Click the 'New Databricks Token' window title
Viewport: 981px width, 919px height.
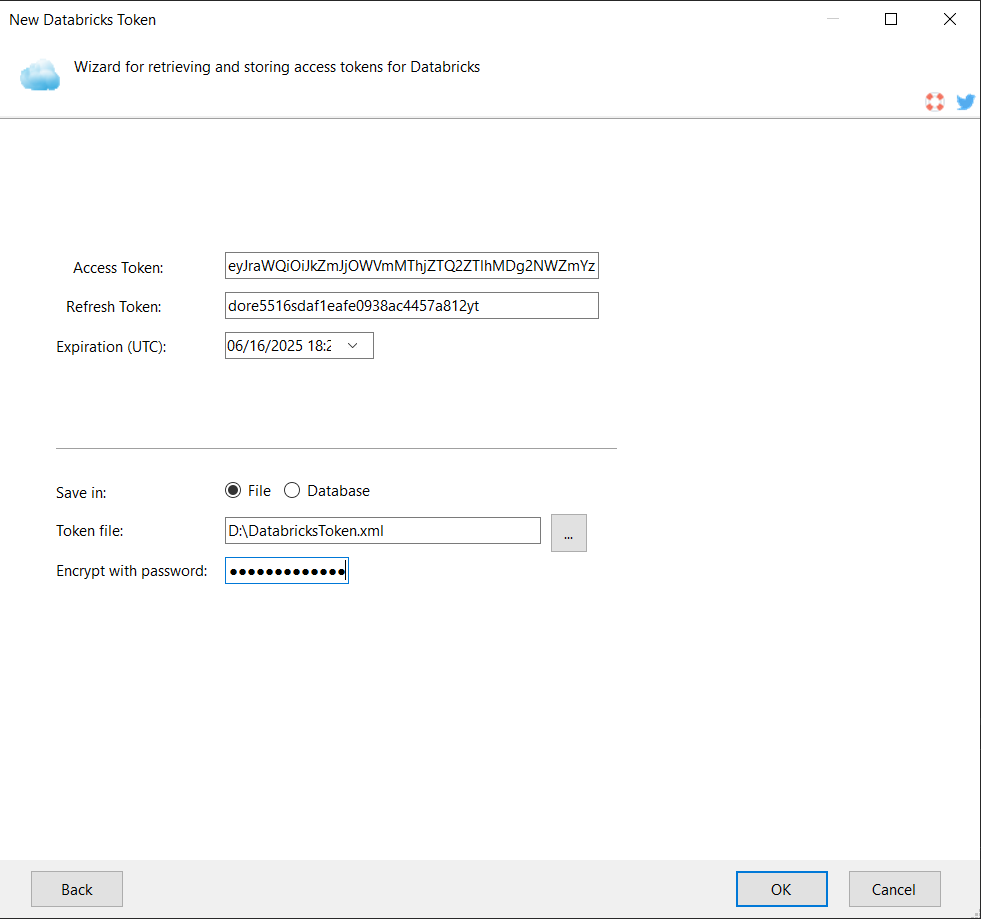click(x=83, y=20)
